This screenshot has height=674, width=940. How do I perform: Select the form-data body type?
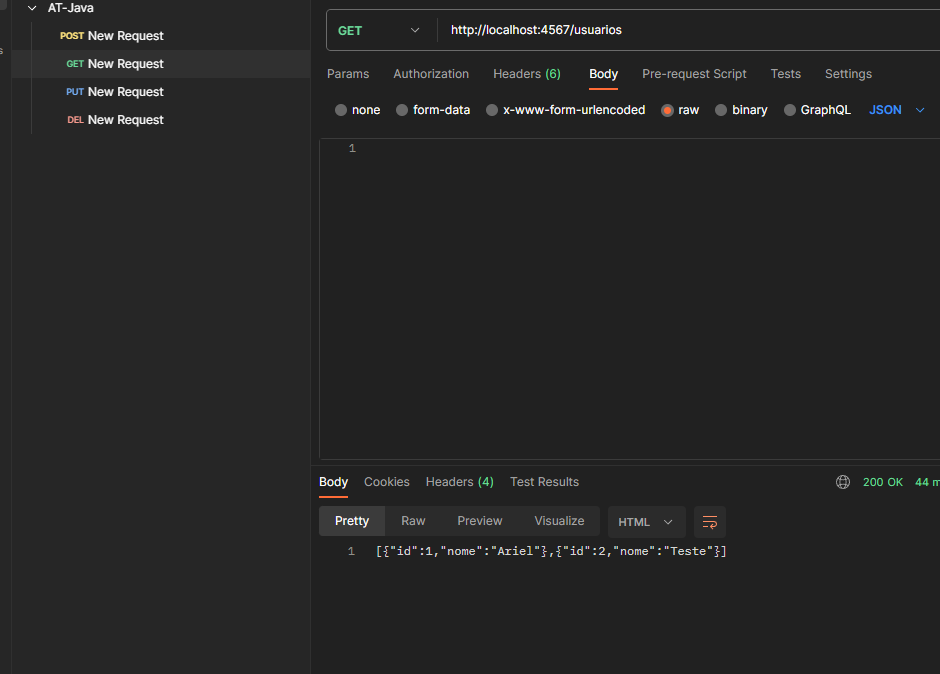pos(402,110)
